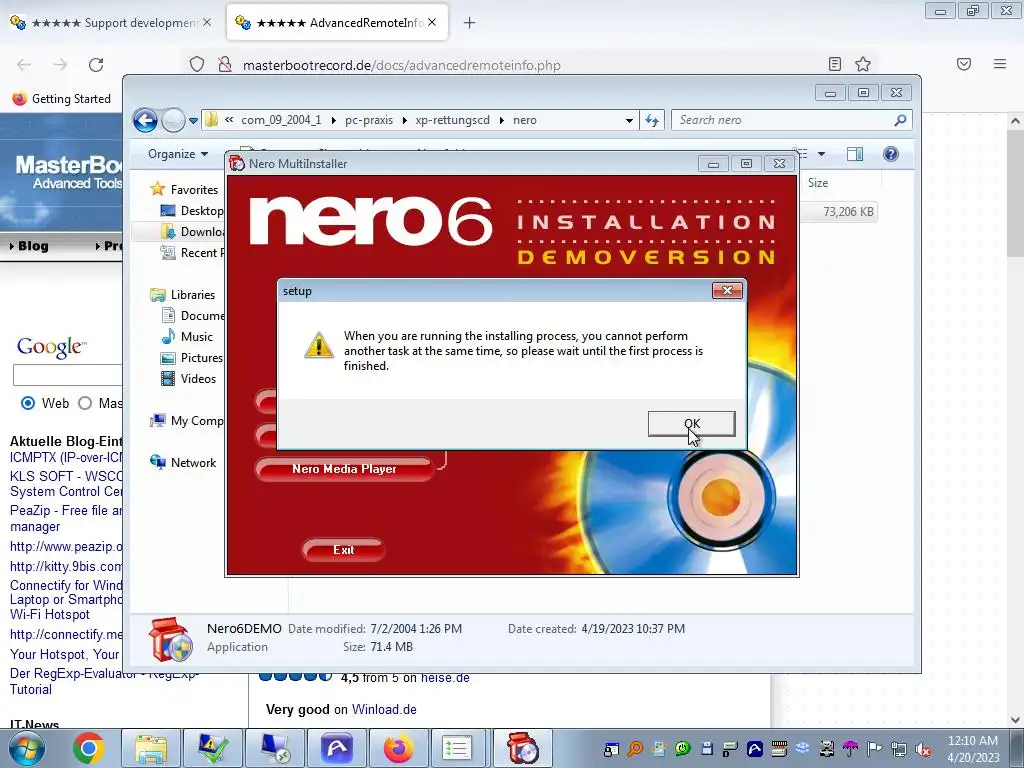Switch to Nero installer in the taskbar

tap(522, 748)
